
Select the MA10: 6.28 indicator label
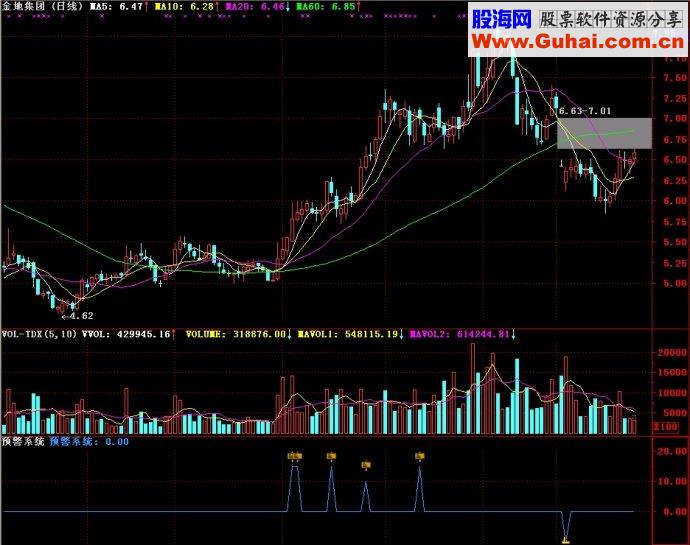184,7
